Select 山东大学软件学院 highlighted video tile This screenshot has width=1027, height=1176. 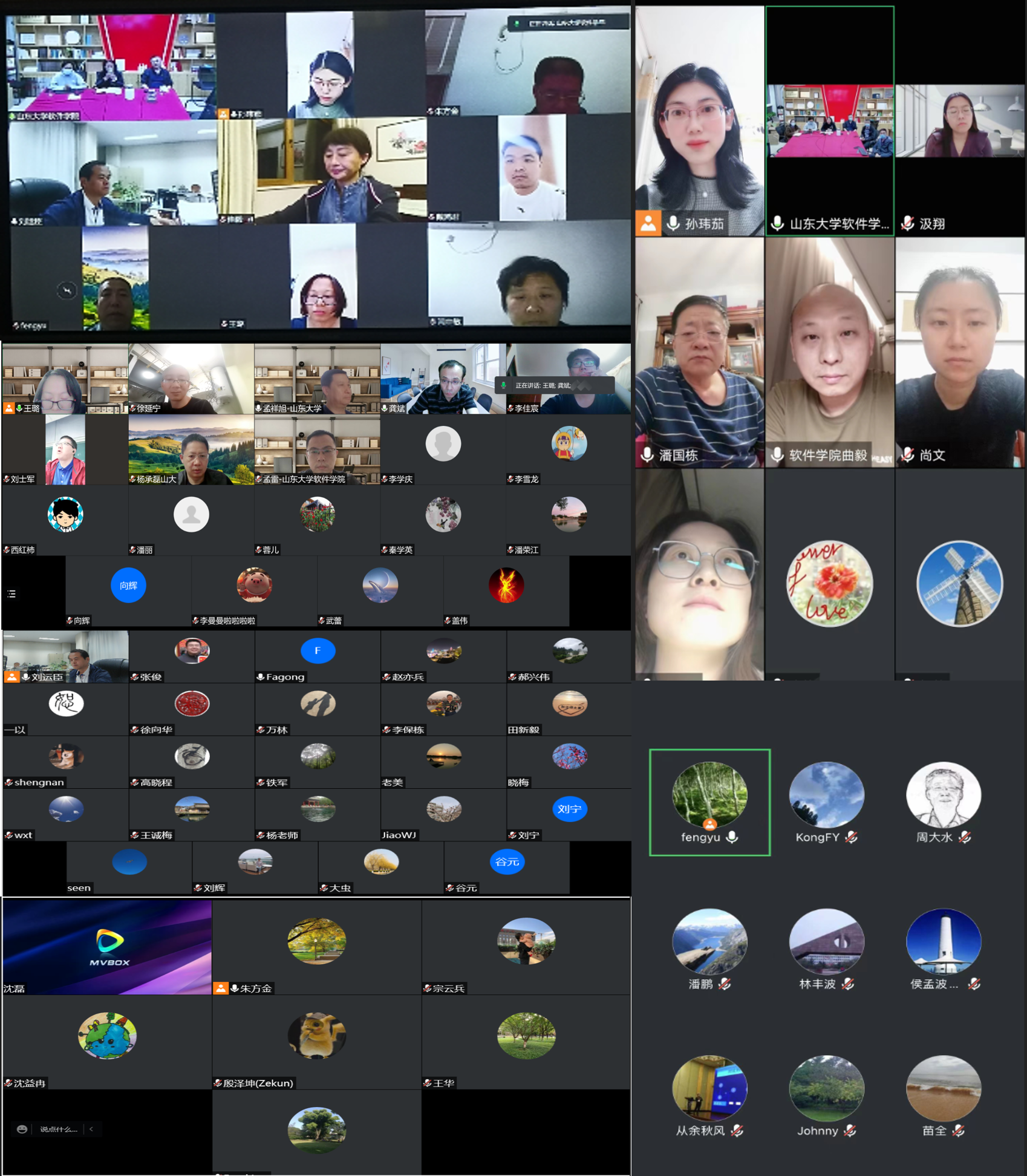click(x=829, y=121)
